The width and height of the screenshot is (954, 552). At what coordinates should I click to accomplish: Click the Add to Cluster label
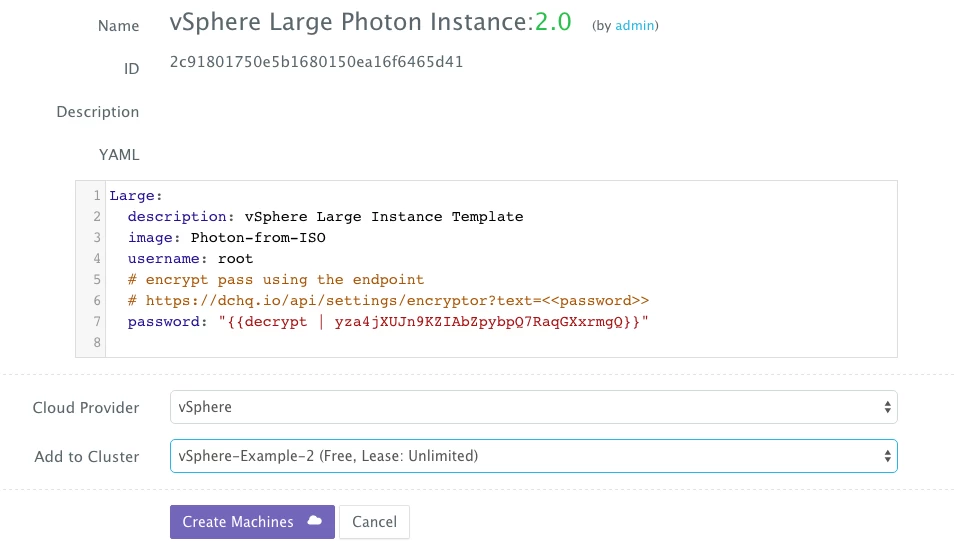86,456
